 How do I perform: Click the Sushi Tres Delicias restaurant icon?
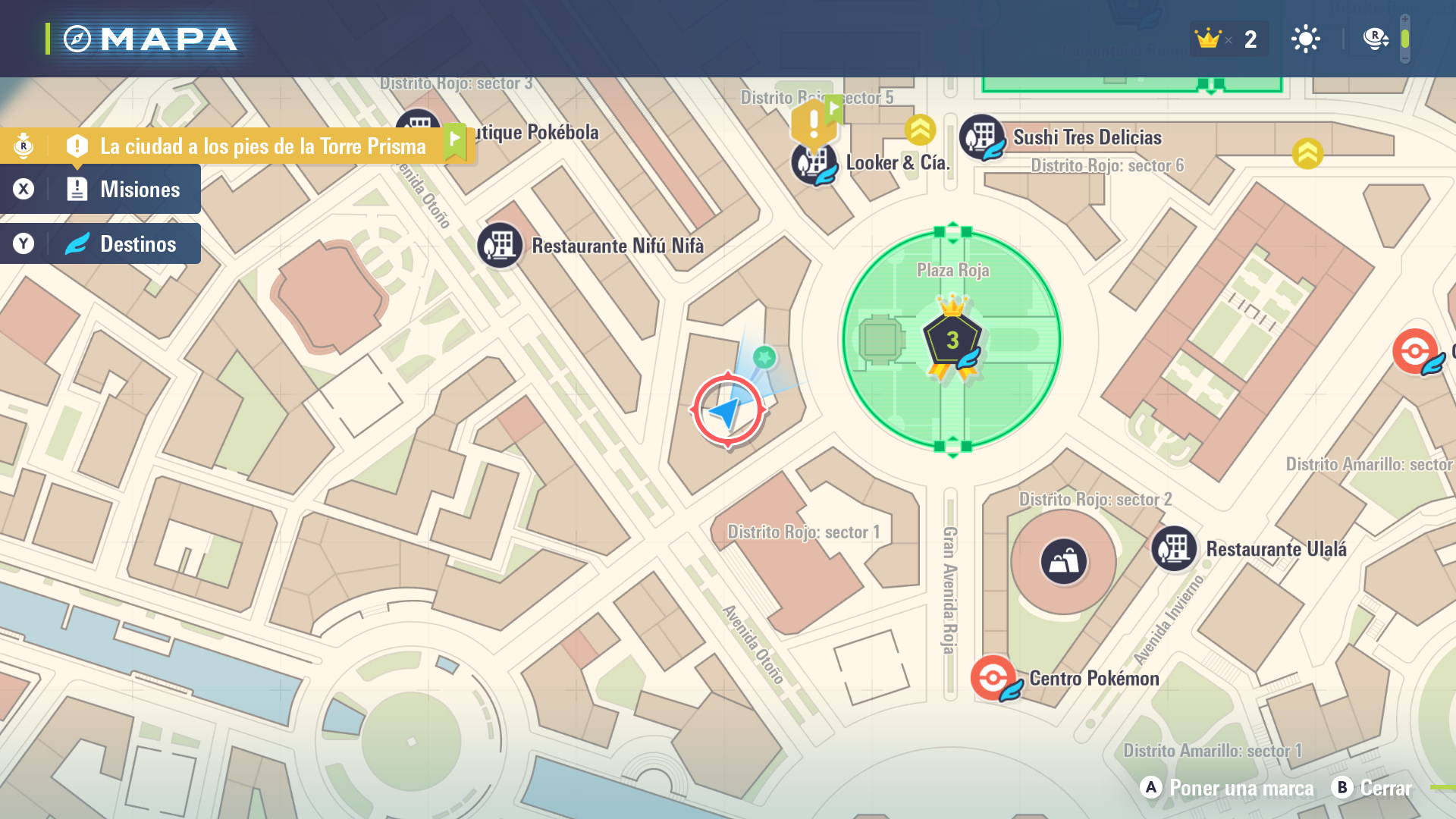[x=981, y=136]
